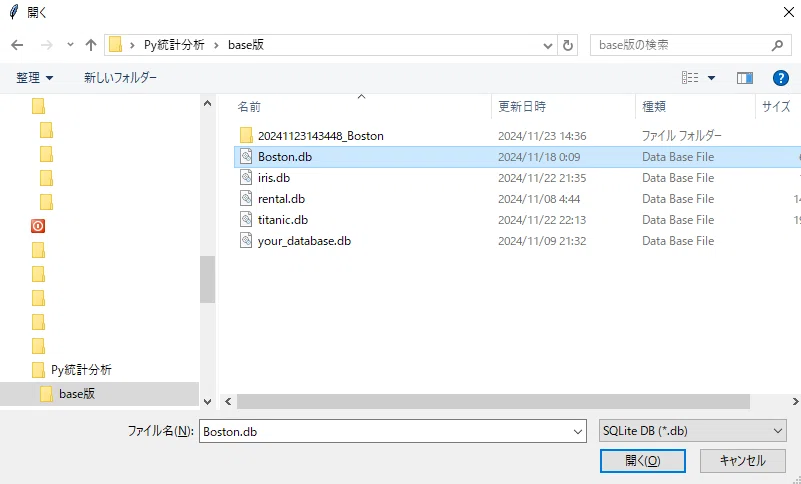The height and width of the screenshot is (484, 801).
Task: Select base版 in the navigation tree
Action: click(x=77, y=394)
